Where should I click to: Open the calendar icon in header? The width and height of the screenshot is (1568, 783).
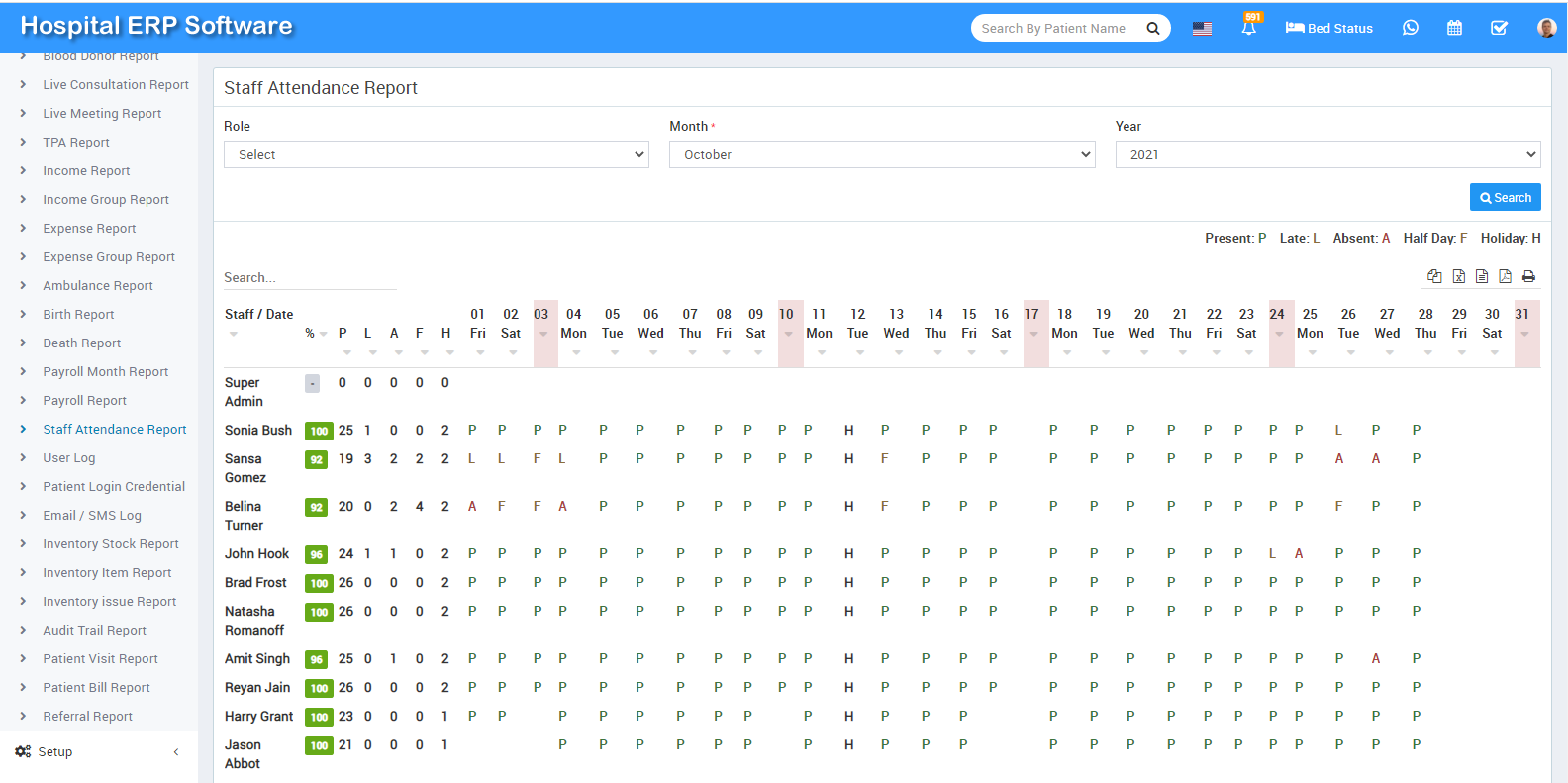click(1454, 28)
